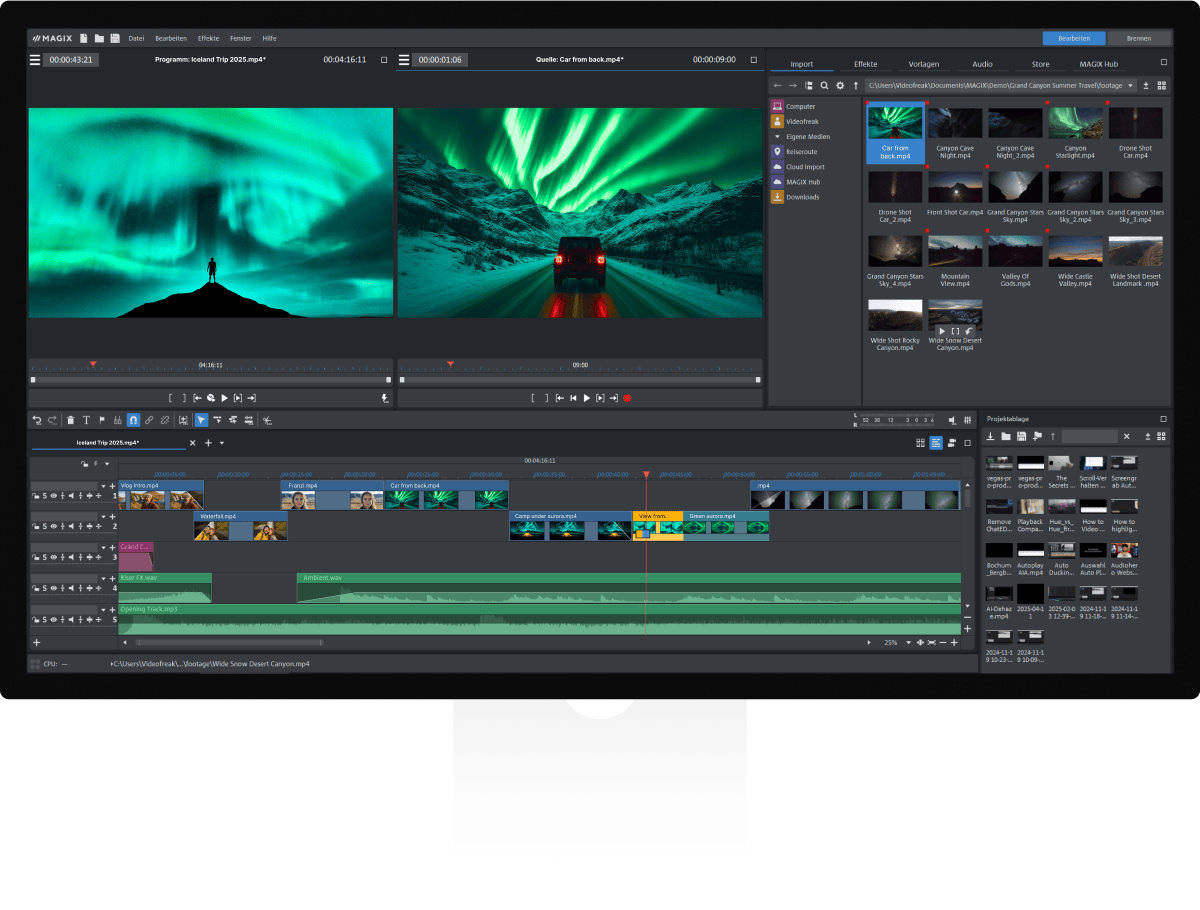Select the ungroup objects icon in the toolbar
This screenshot has height=910, width=1200.
point(165,420)
